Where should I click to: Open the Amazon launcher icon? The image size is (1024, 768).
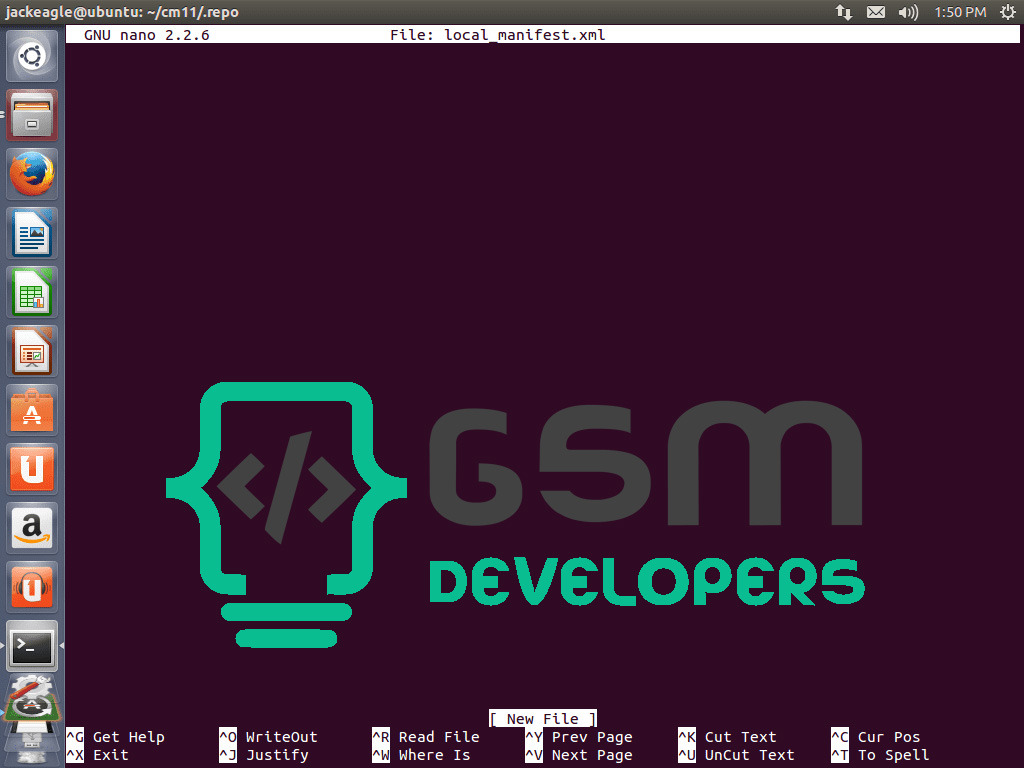click(32, 528)
